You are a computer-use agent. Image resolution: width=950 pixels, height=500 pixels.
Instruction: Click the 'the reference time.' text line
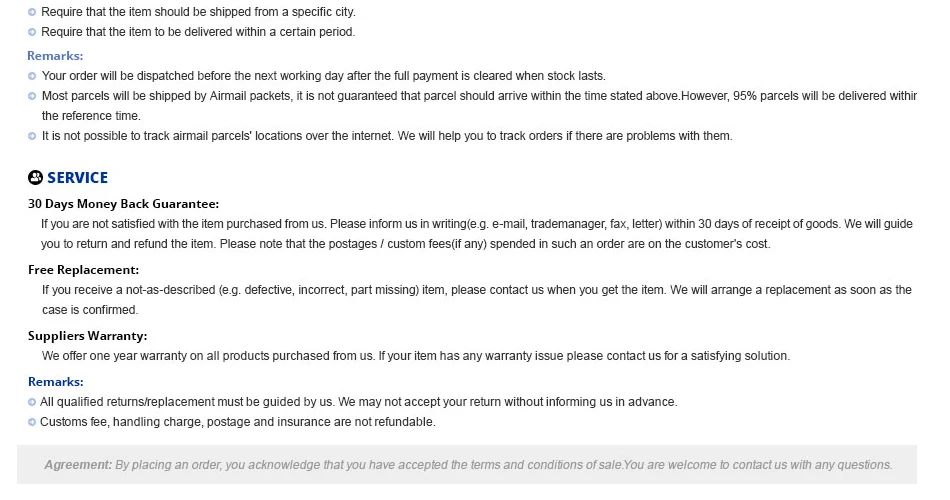click(x=91, y=116)
